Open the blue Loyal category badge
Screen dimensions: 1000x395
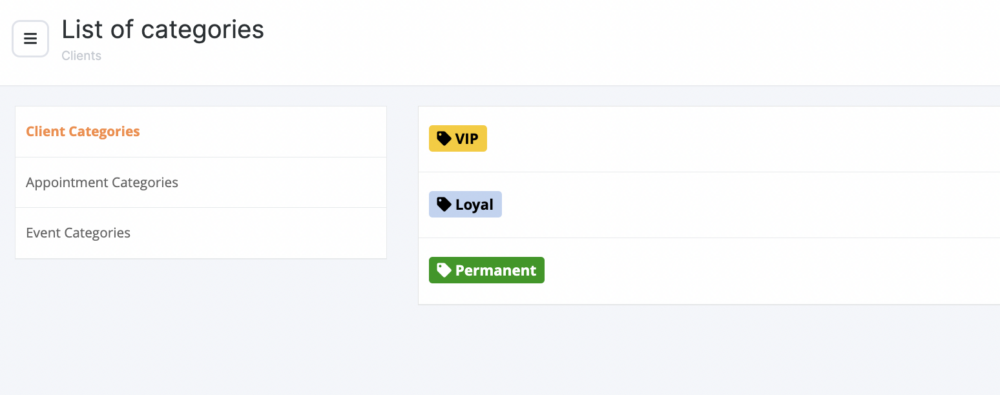point(466,204)
